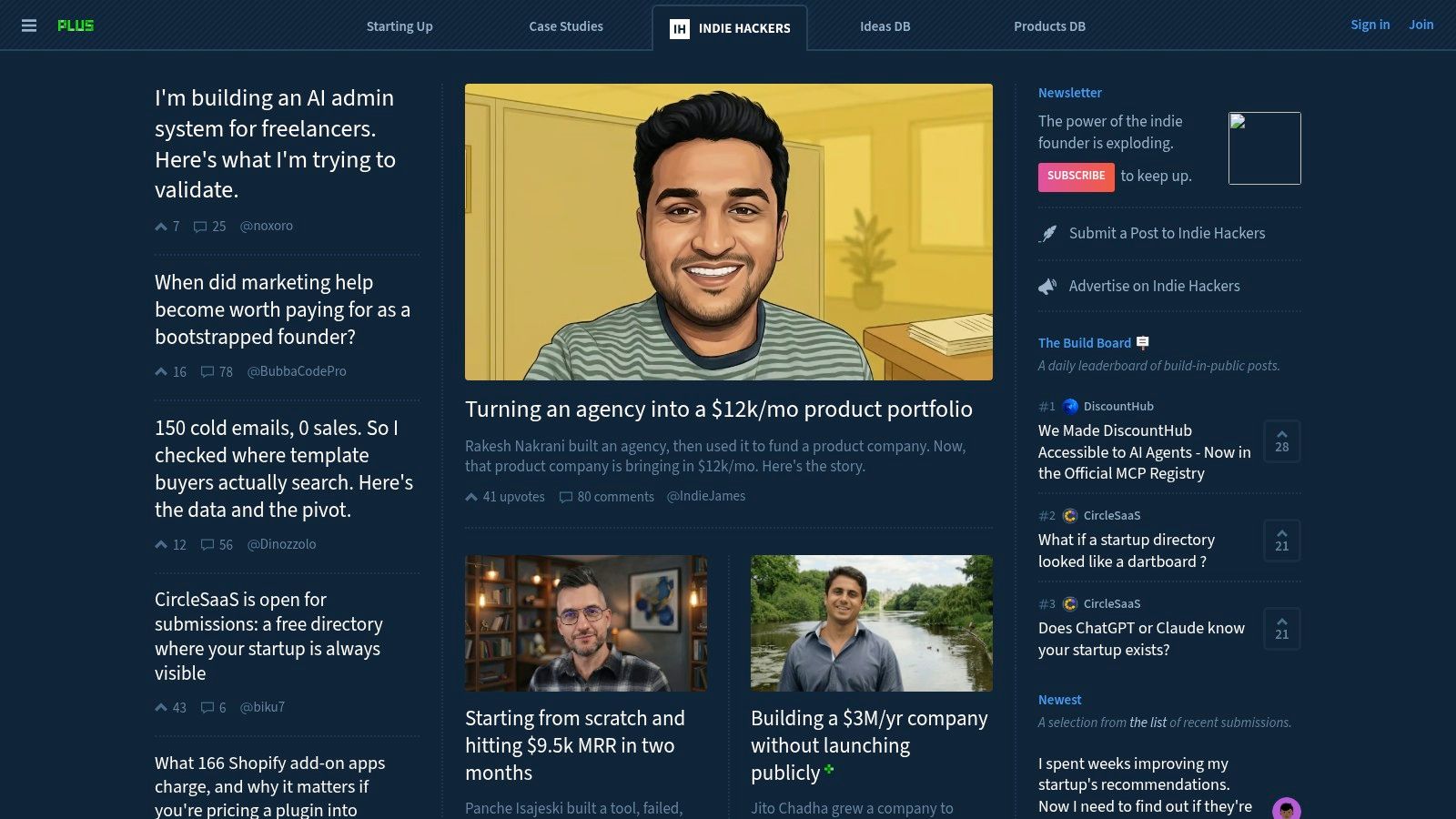
Task: Open the newsletter image placeholder
Action: click(x=1265, y=148)
